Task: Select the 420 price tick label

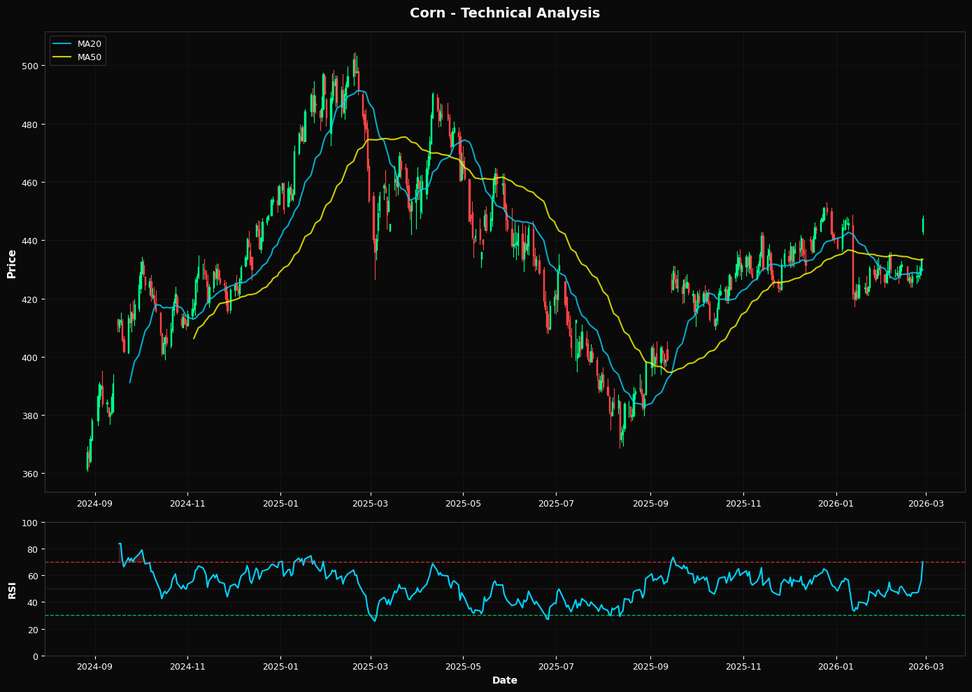Action: (x=31, y=299)
